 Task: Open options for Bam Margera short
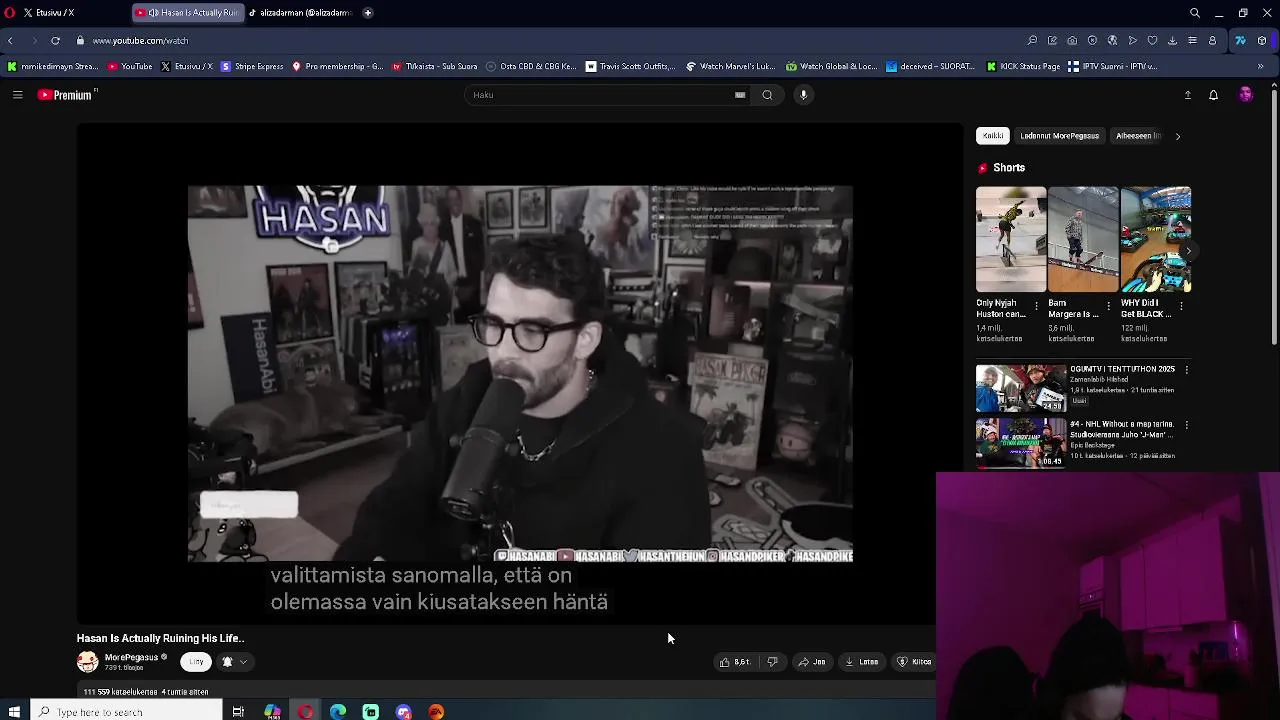click(1108, 306)
